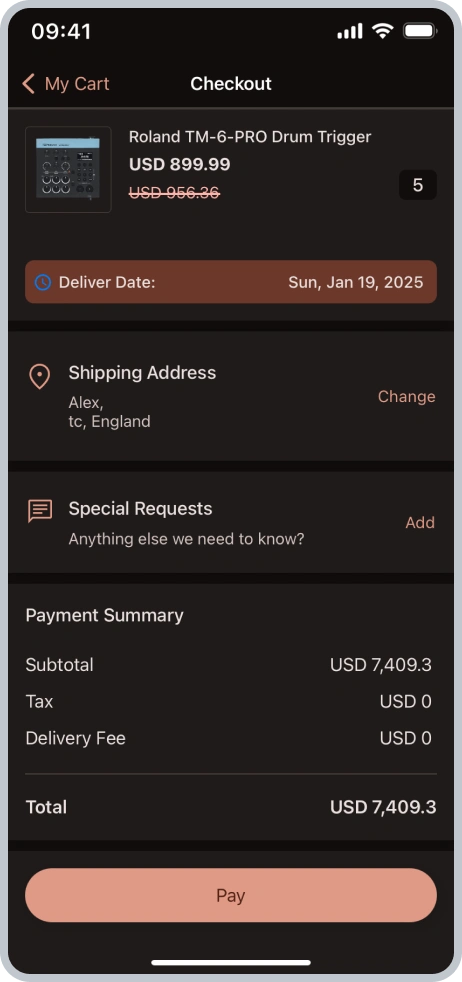
Task: Tap the blue clock delivery icon
Action: point(43,282)
